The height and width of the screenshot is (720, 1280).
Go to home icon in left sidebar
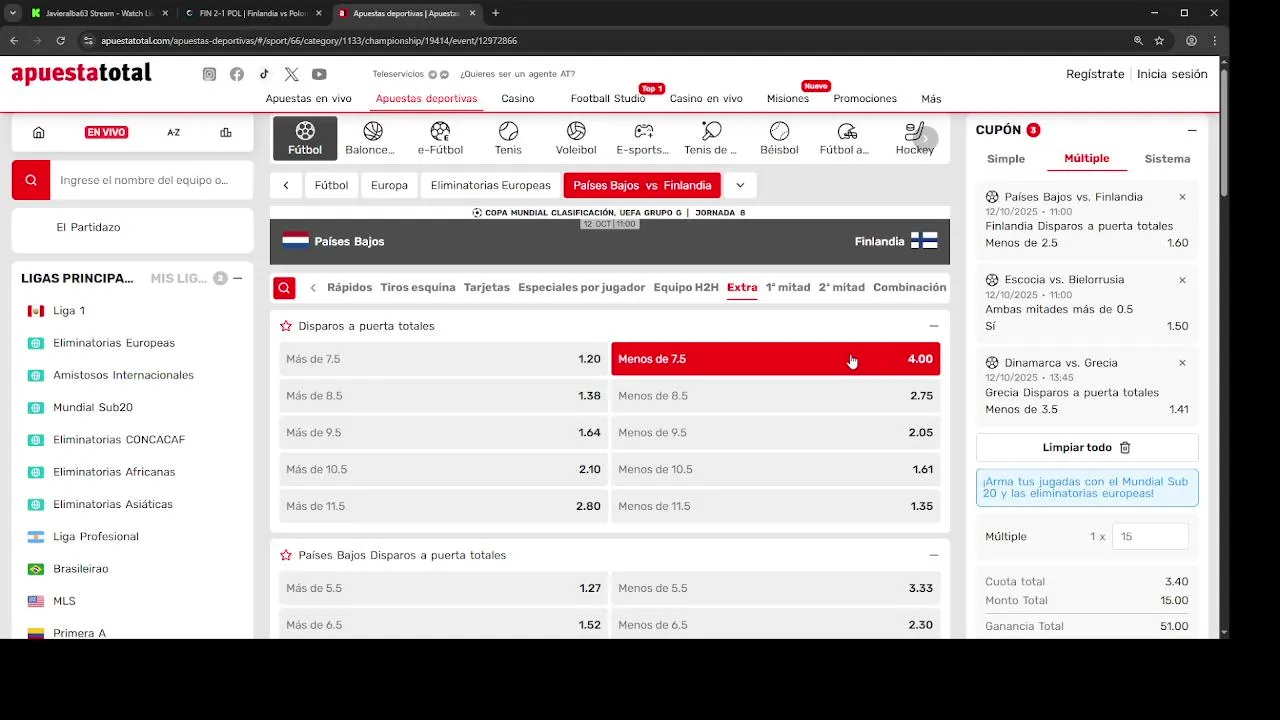pos(39,132)
